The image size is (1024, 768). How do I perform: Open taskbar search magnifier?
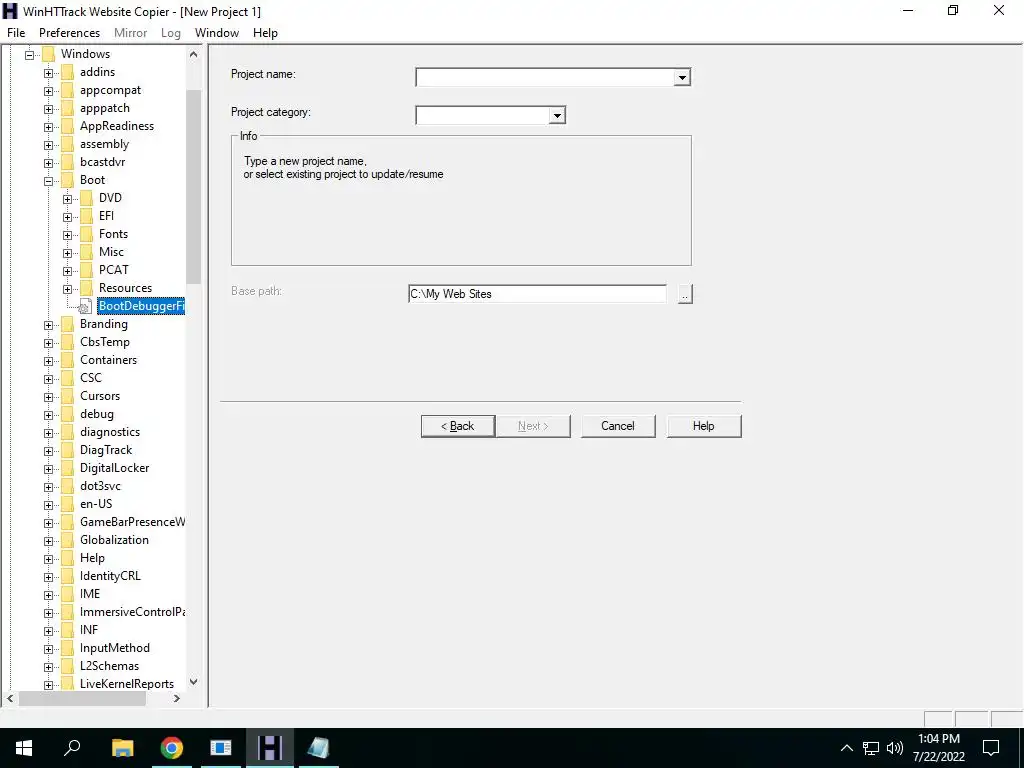click(x=72, y=748)
